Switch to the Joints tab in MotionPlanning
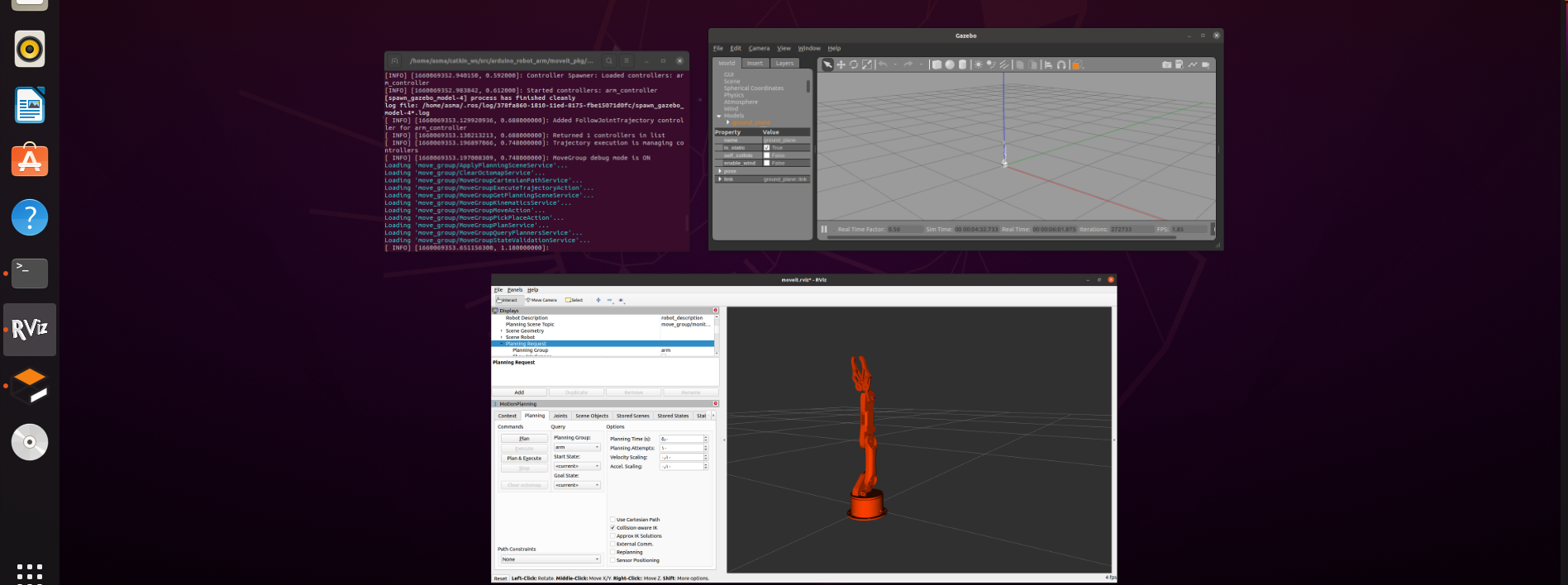 (560, 416)
